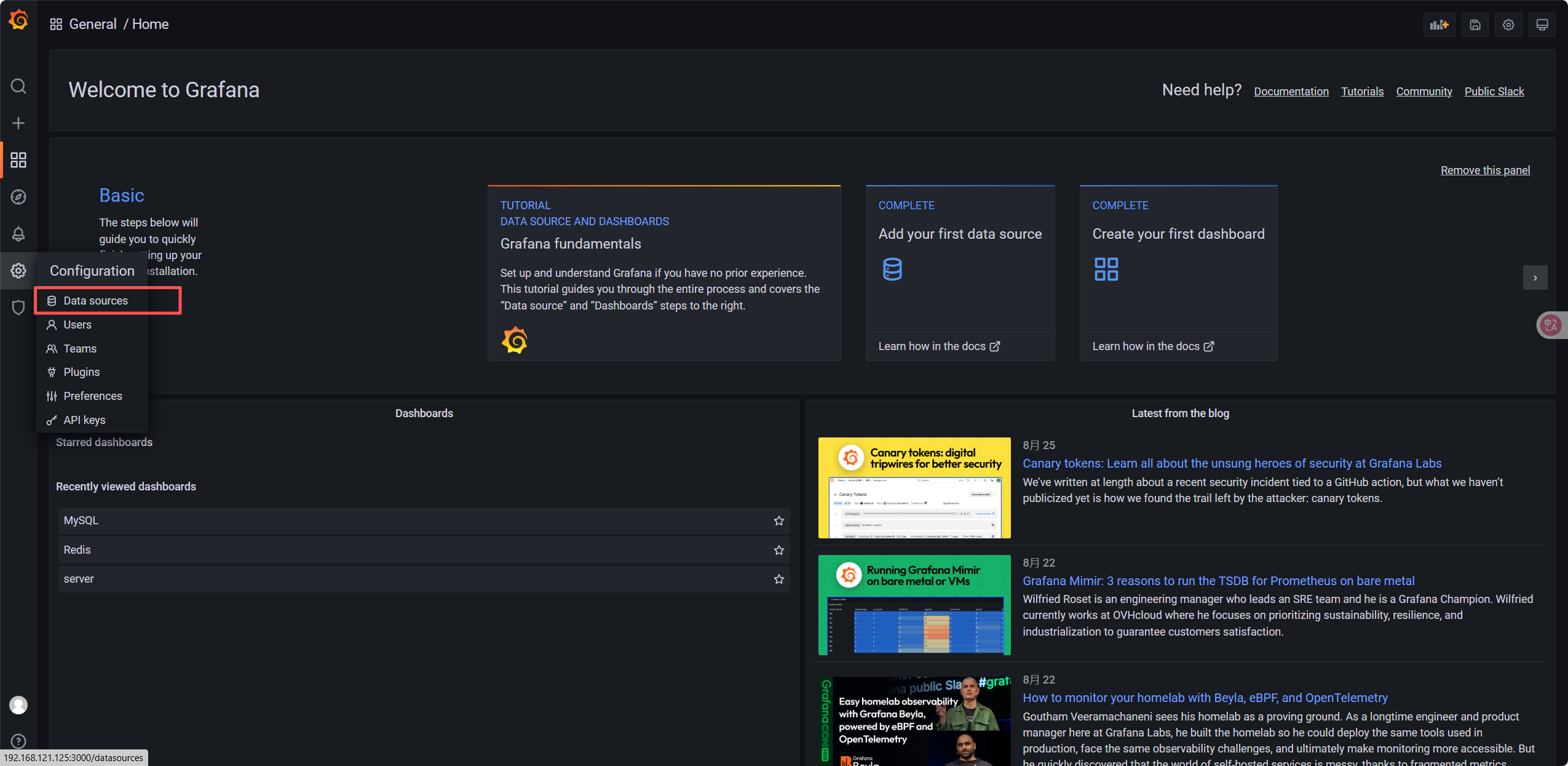Click Remove this panel link
This screenshot has height=766, width=1568.
1485,170
